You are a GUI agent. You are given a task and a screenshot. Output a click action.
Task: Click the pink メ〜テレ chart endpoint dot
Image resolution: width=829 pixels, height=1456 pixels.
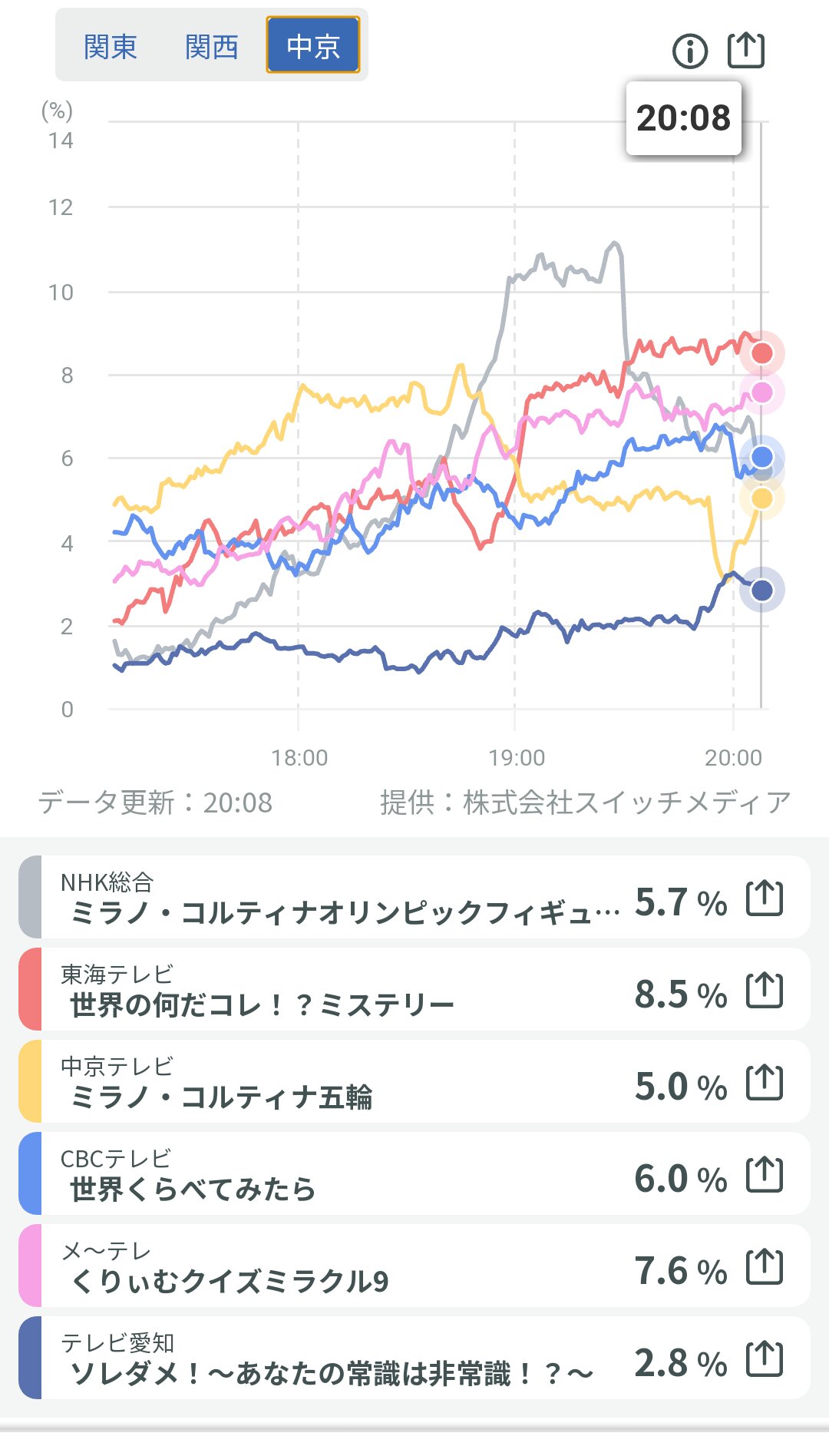pyautogui.click(x=761, y=392)
